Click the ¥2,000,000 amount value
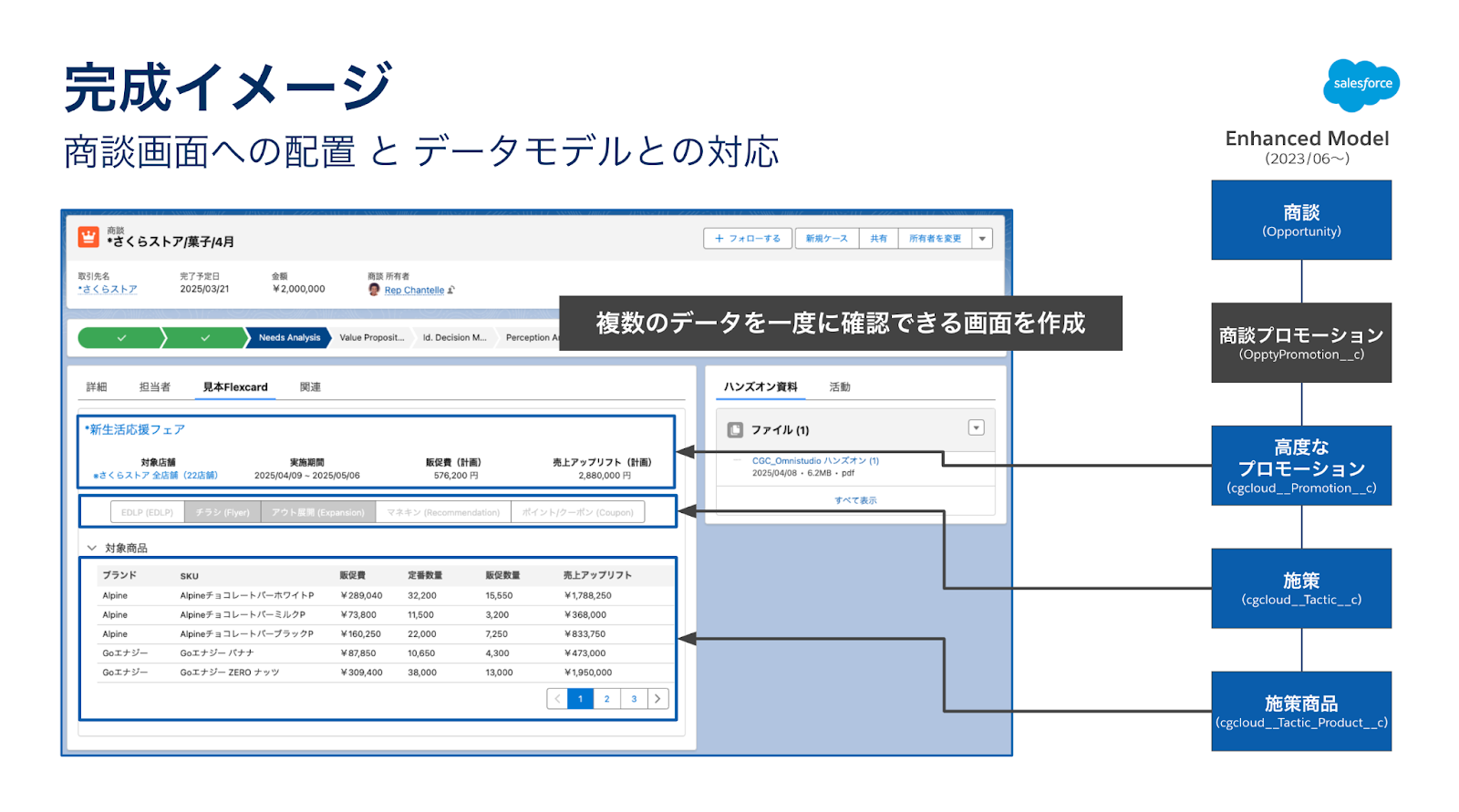Viewport: 1459px width, 812px height. (298, 289)
